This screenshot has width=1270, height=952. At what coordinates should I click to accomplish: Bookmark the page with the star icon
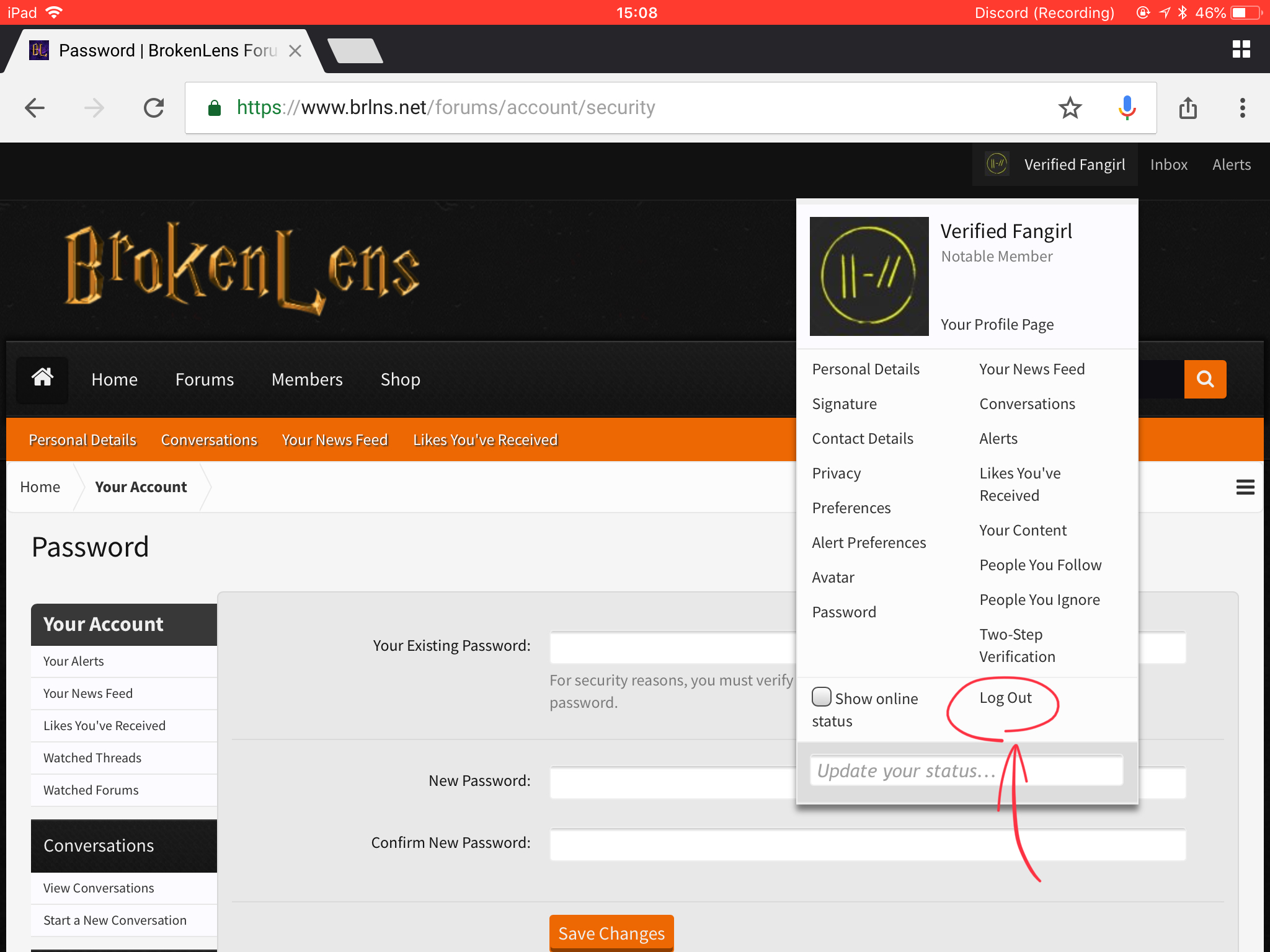[x=1070, y=108]
